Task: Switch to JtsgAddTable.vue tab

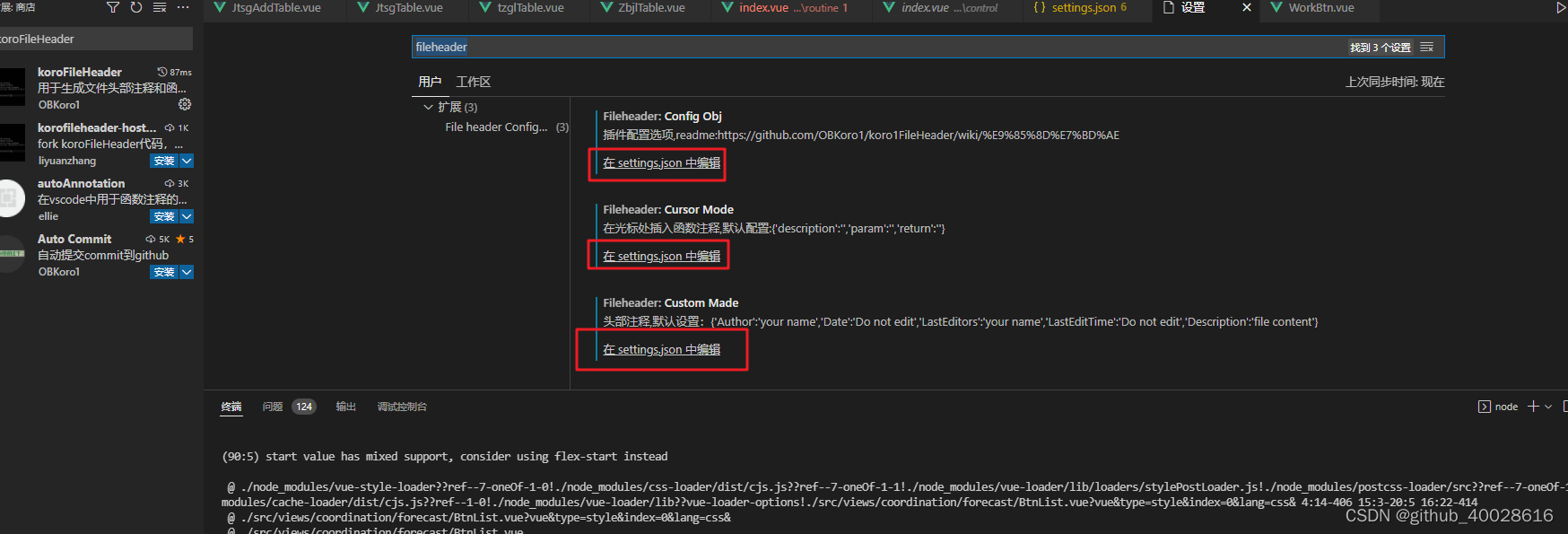Action: pyautogui.click(x=275, y=8)
